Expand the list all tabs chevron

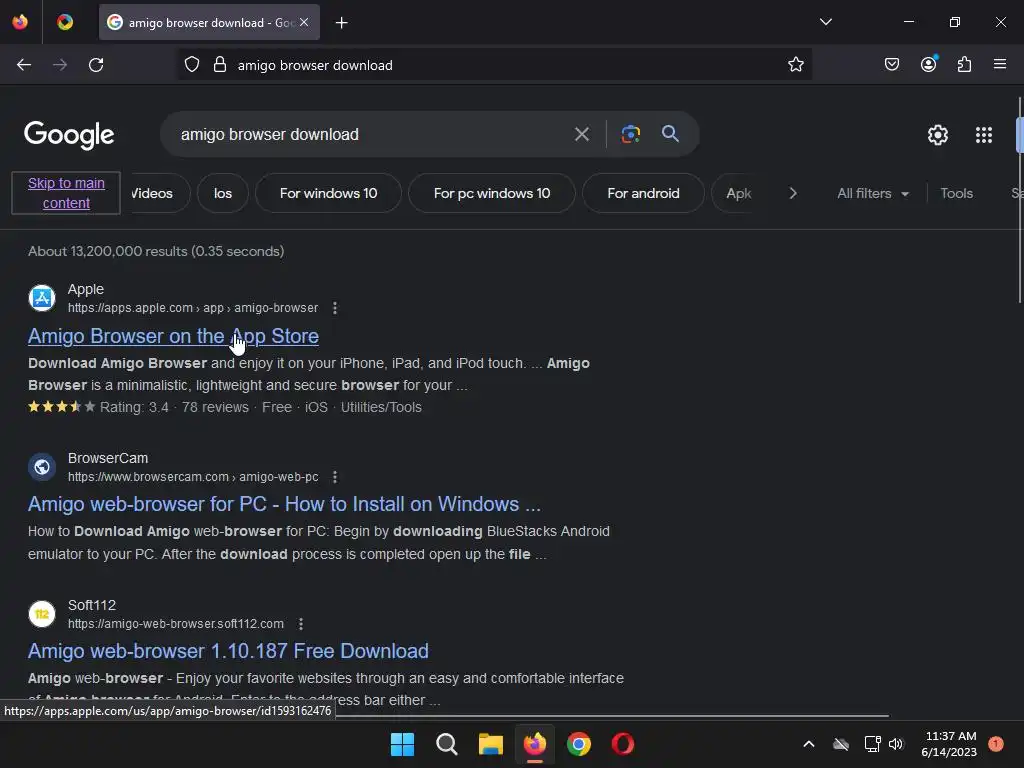(825, 22)
